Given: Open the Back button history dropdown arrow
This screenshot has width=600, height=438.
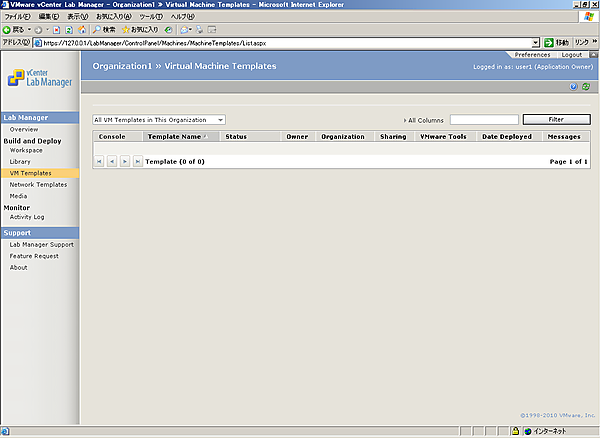Looking at the screenshot, I should pos(29,30).
